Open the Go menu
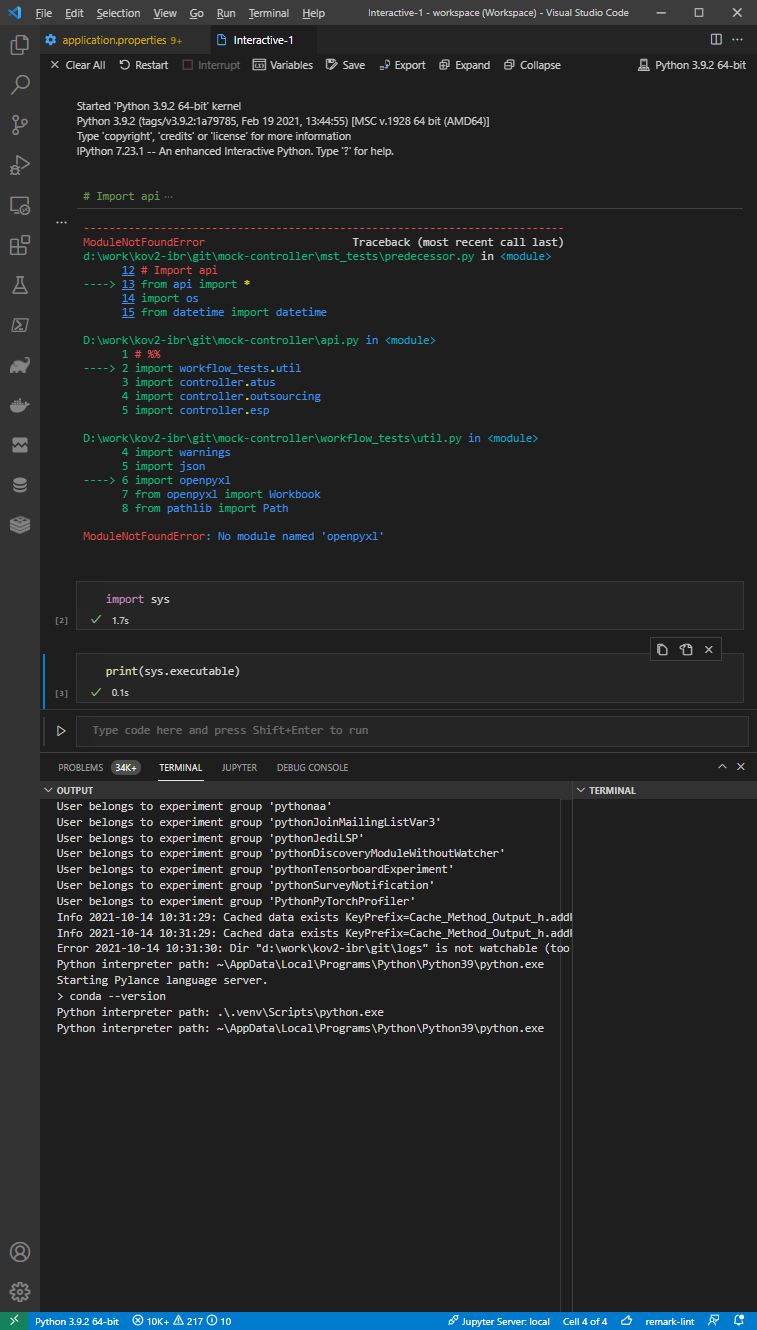 196,13
